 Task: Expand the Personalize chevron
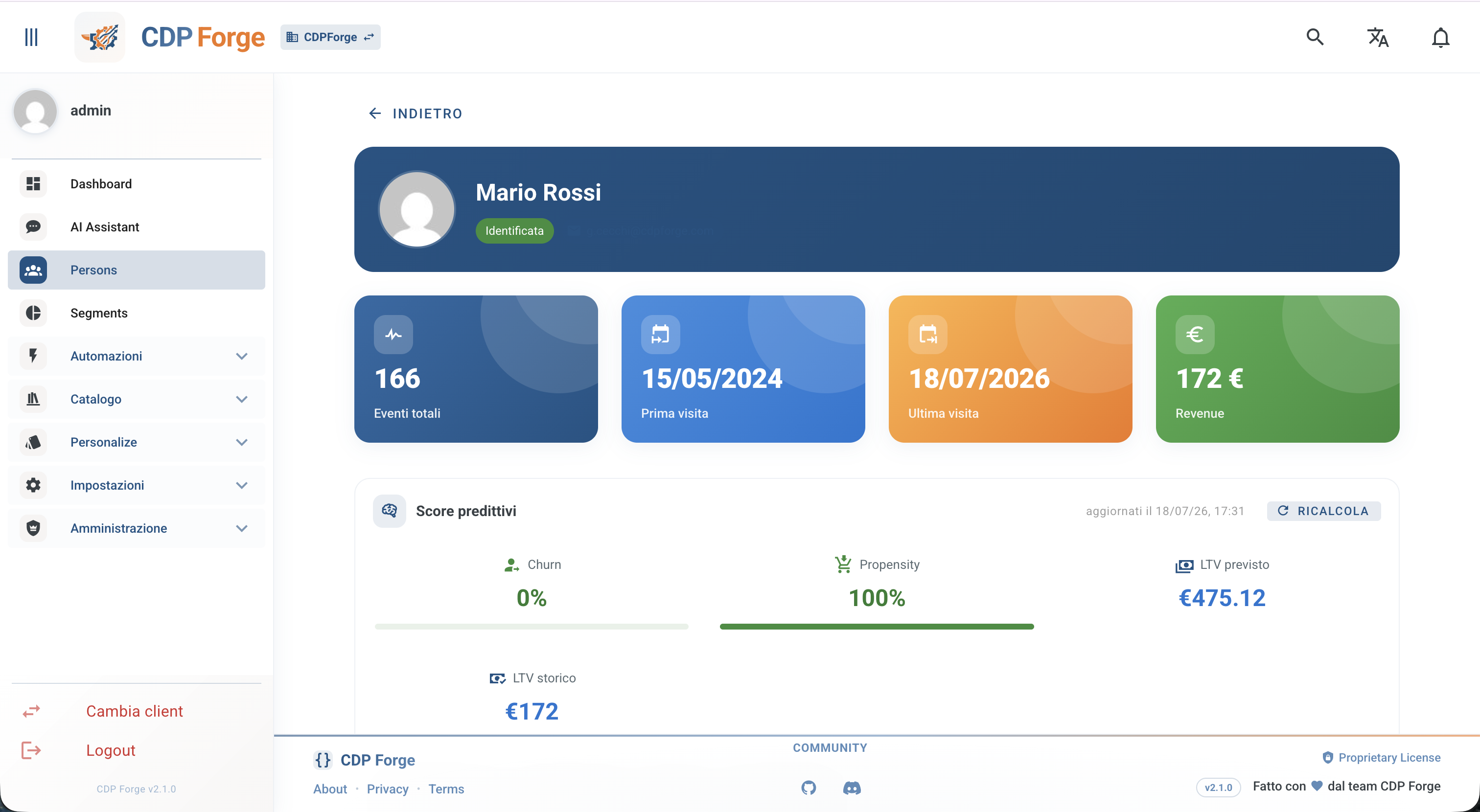[x=242, y=443]
